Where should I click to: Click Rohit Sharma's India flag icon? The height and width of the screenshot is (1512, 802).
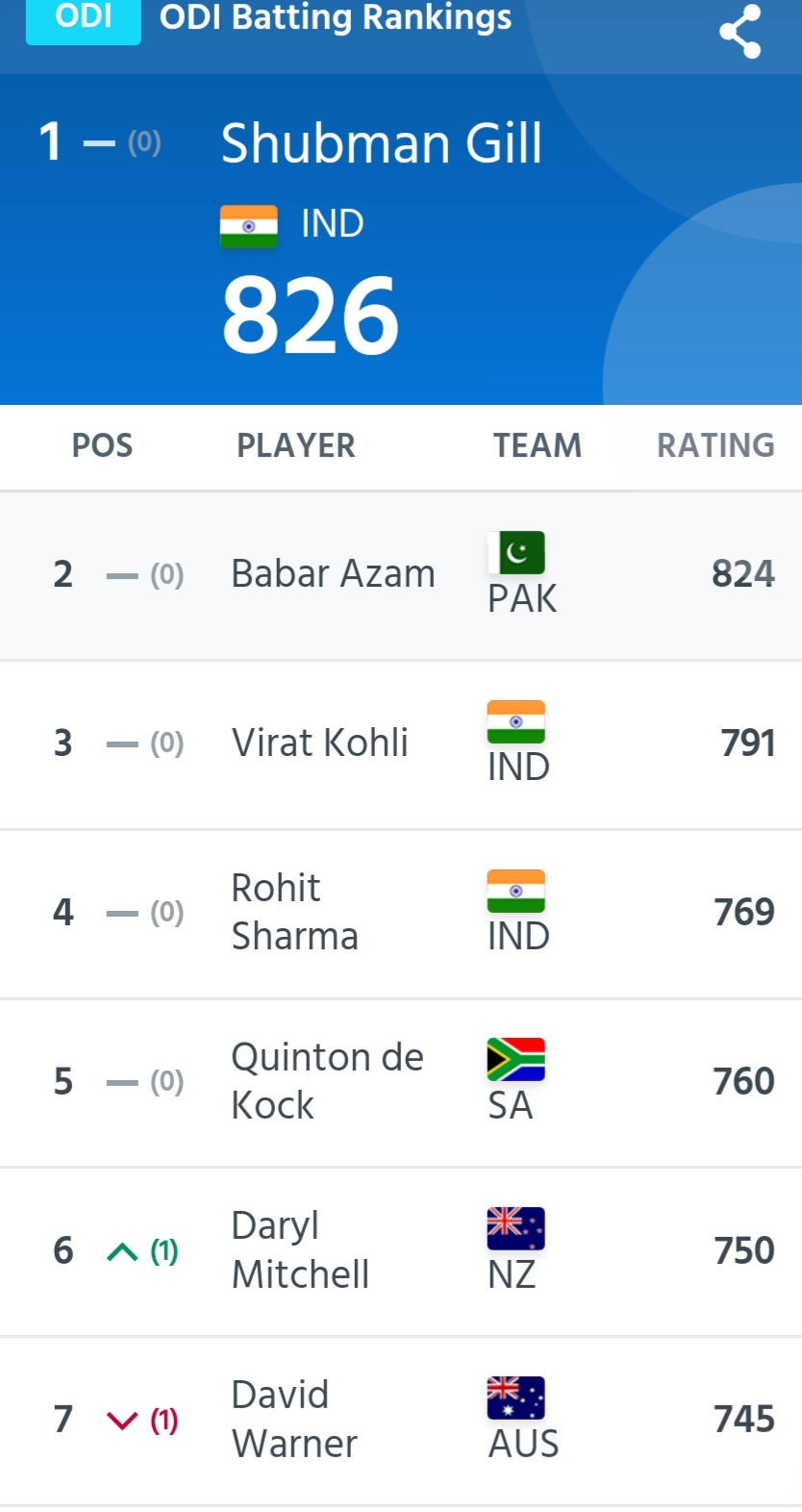[x=516, y=892]
